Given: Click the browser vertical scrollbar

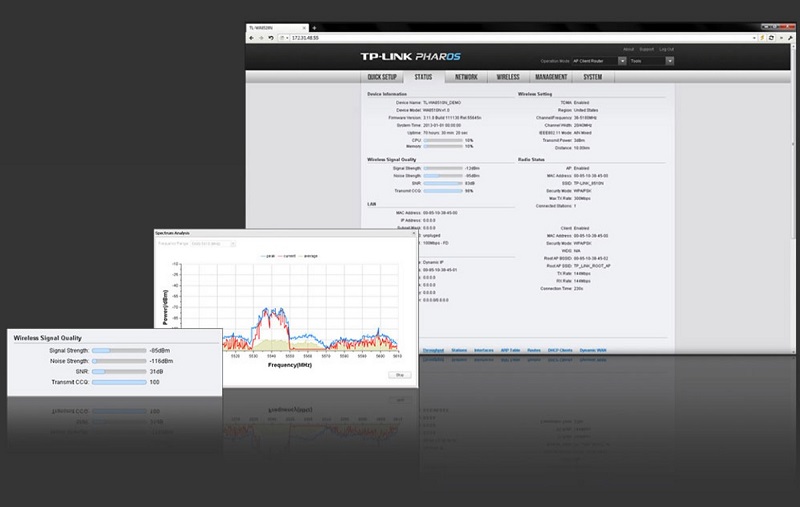Looking at the screenshot, I should pyautogui.click(x=793, y=198).
